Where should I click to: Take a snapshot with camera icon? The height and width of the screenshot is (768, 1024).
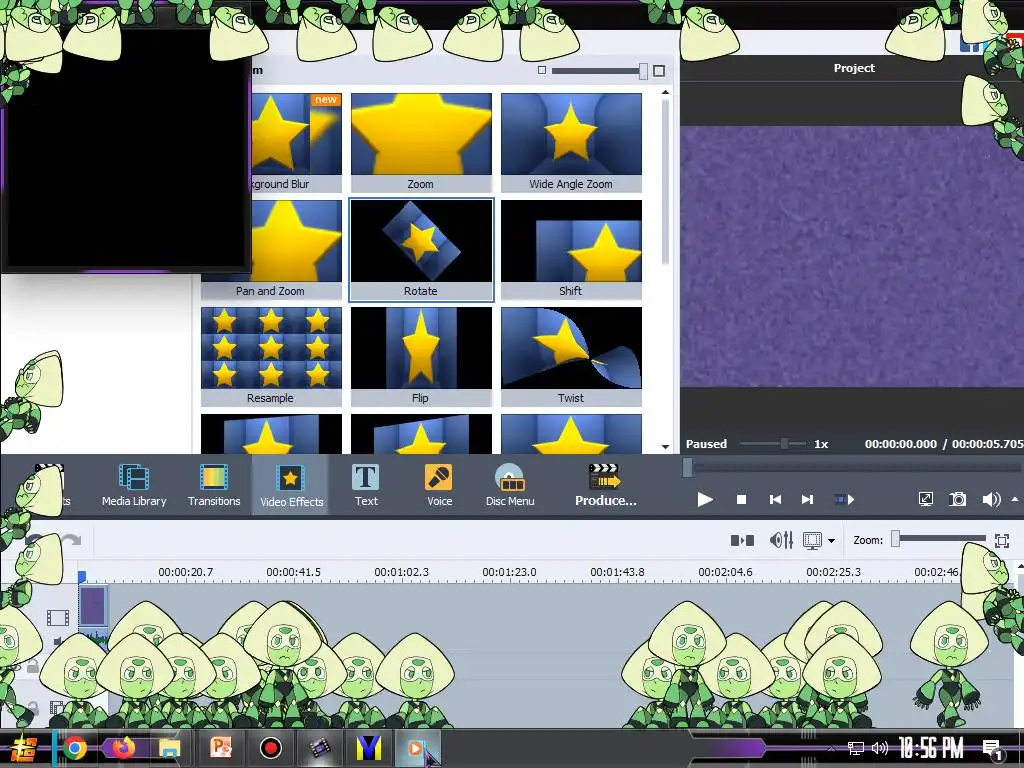point(957,500)
